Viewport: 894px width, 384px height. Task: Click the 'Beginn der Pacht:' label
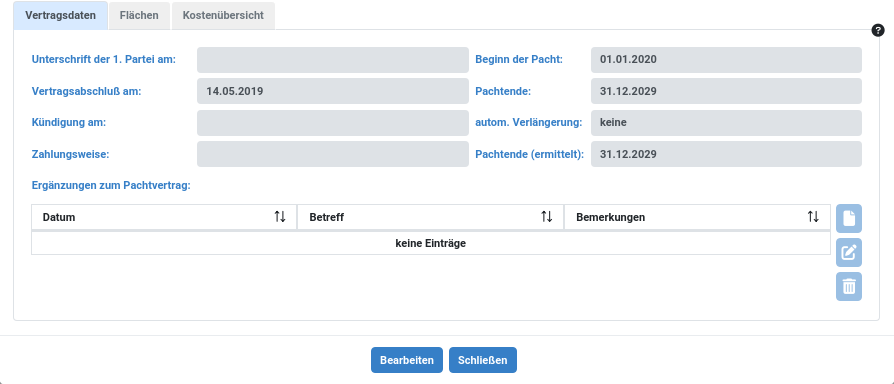(519, 59)
